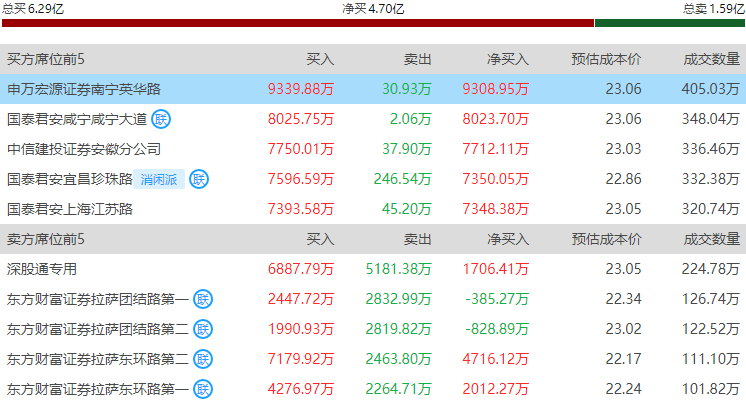Click the 联 icon beside 东方财富证券拉萨东环路第二

coord(203,359)
